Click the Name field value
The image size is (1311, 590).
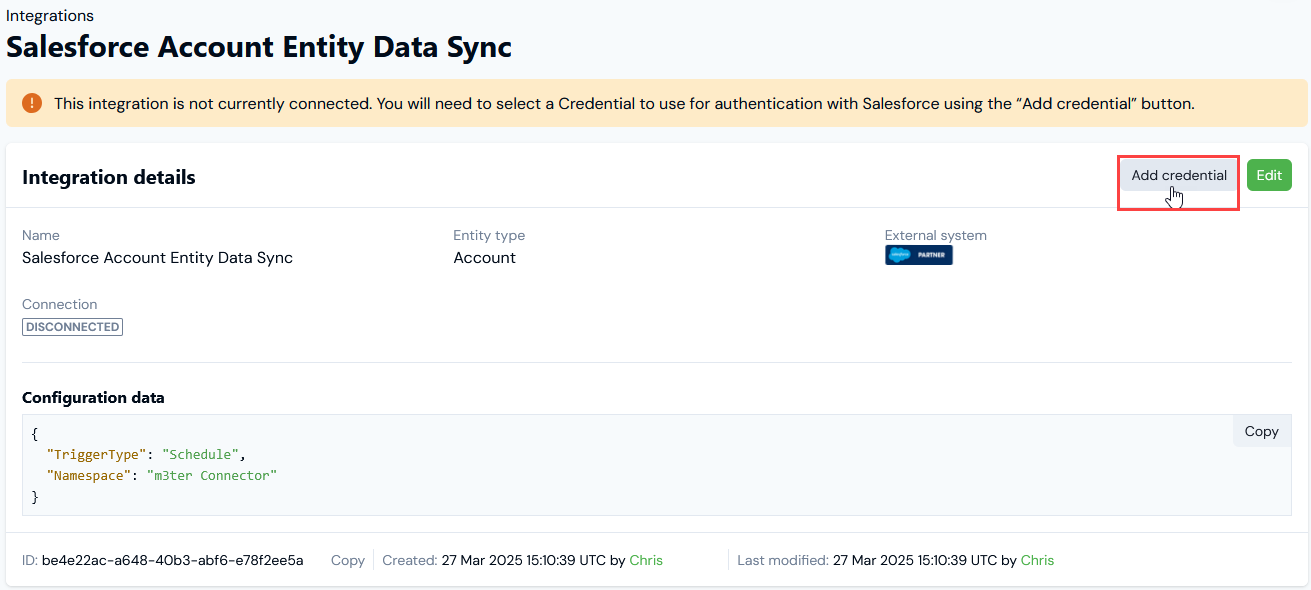point(157,257)
